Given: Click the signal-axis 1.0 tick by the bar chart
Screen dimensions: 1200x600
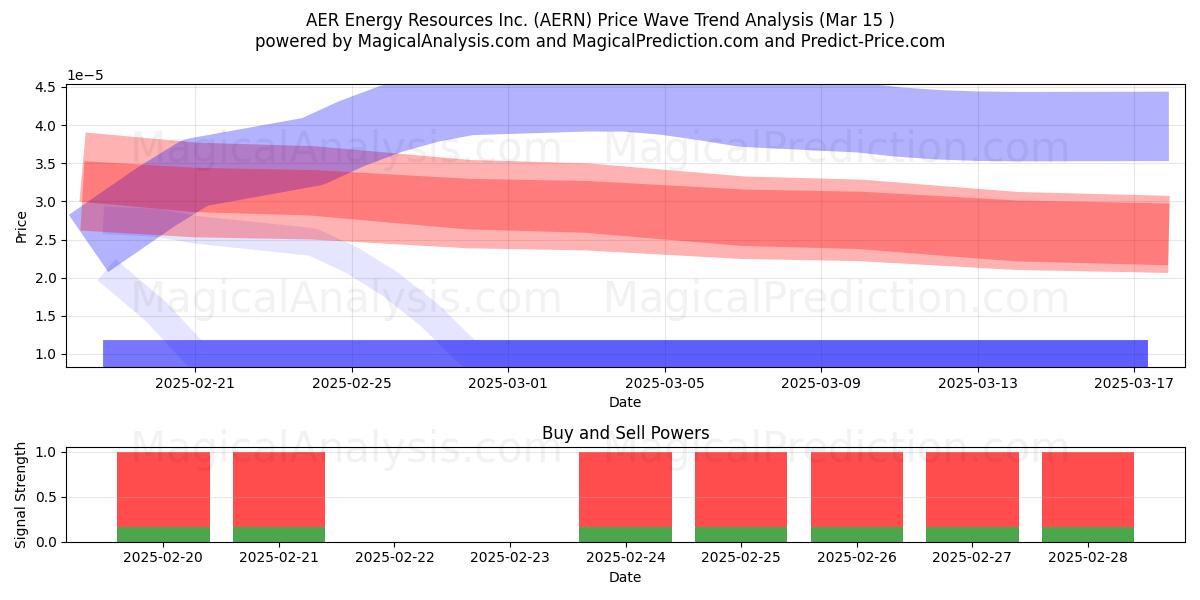Looking at the screenshot, I should click(x=47, y=452).
